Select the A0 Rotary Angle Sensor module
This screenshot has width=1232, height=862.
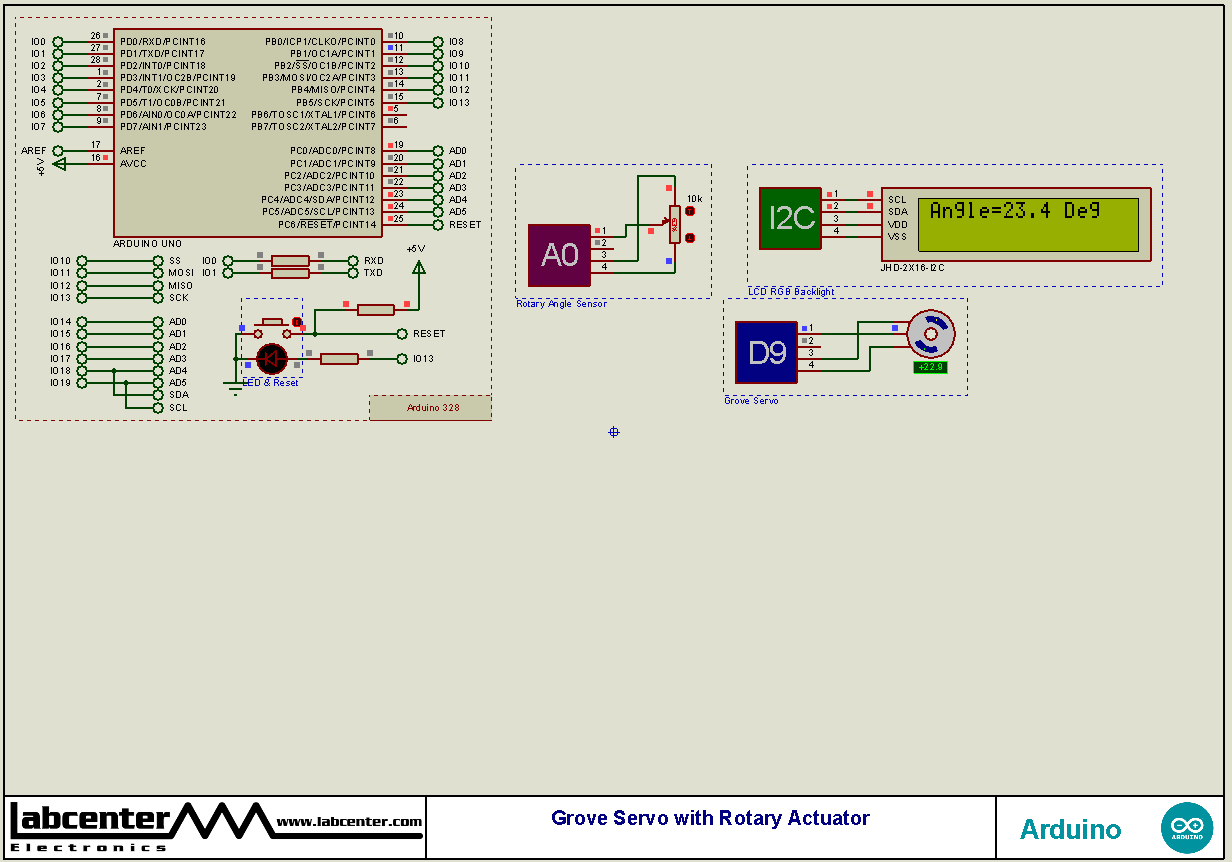coord(560,255)
